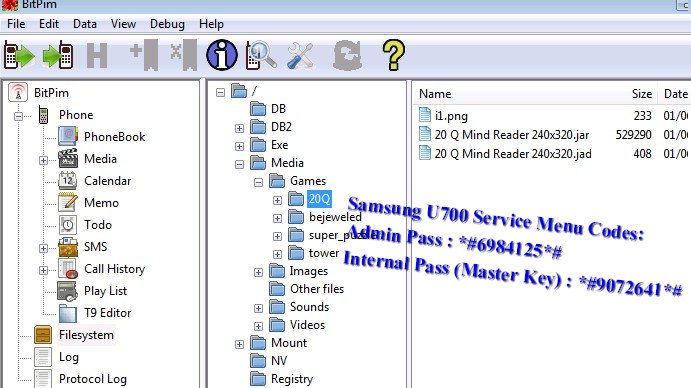
Task: Open the blue phone info icon
Action: (x=222, y=55)
